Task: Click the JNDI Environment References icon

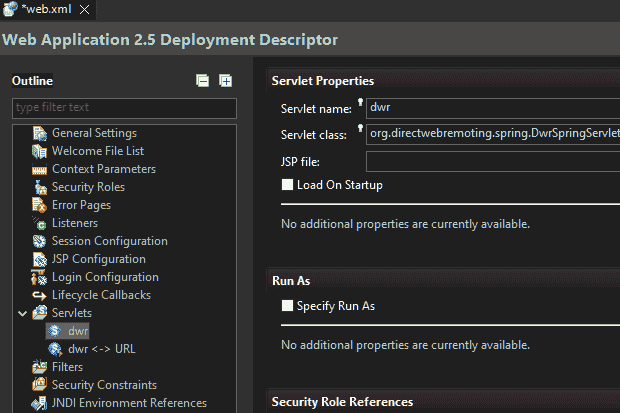Action: [40, 403]
